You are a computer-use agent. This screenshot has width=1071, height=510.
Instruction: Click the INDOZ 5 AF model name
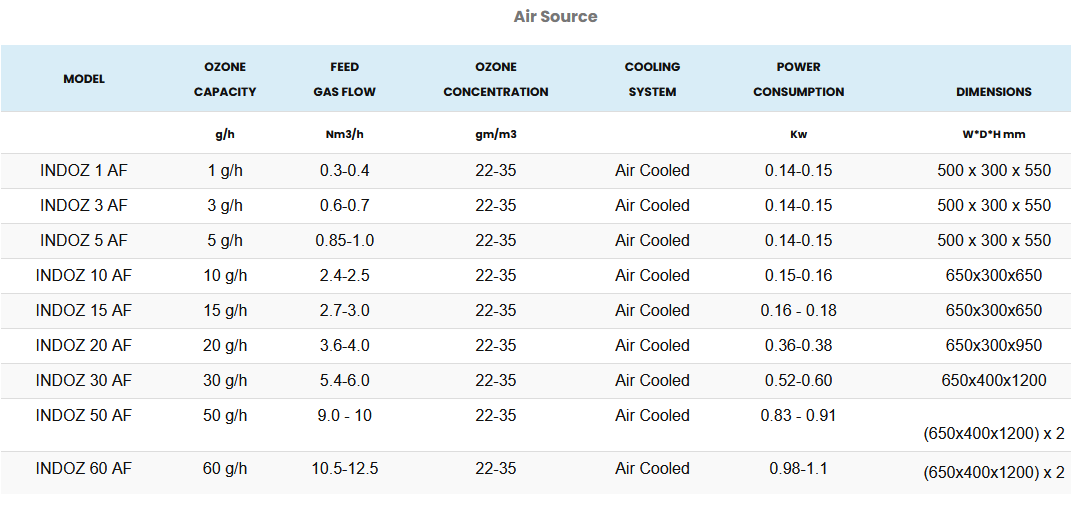click(84, 241)
